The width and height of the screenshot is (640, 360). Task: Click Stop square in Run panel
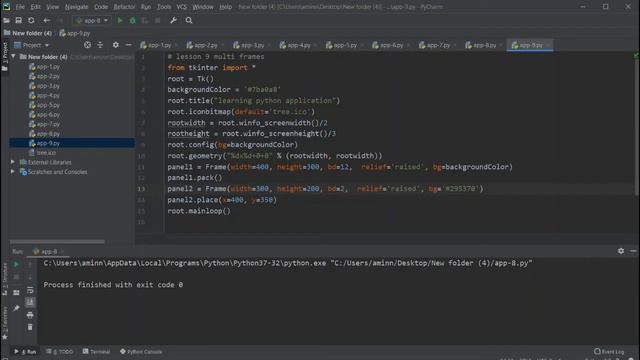coord(16,277)
